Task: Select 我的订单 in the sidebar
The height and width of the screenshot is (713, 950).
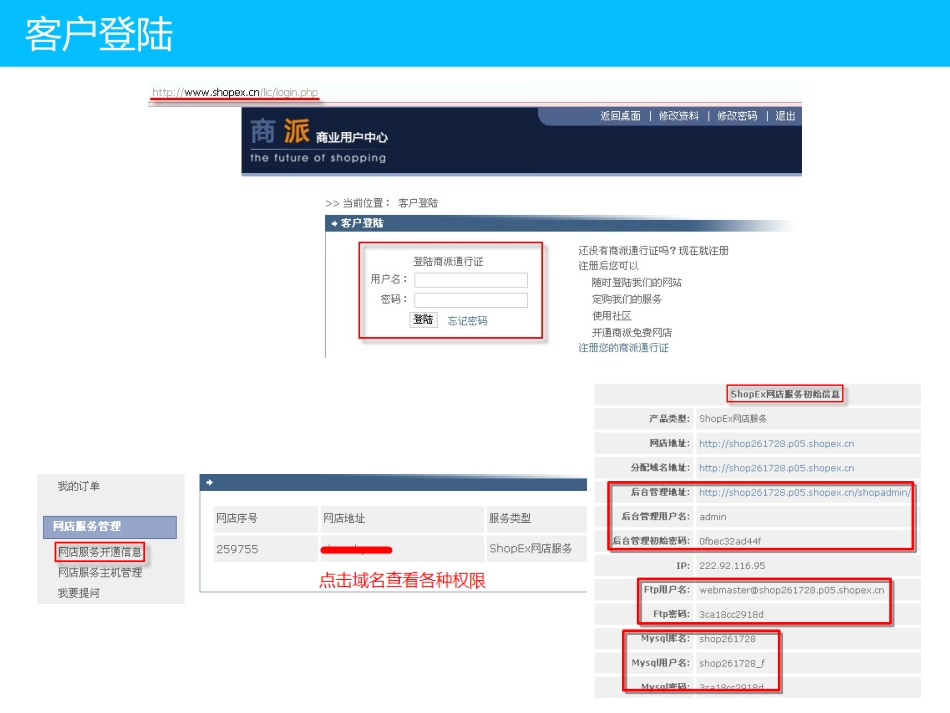Action: [79, 486]
